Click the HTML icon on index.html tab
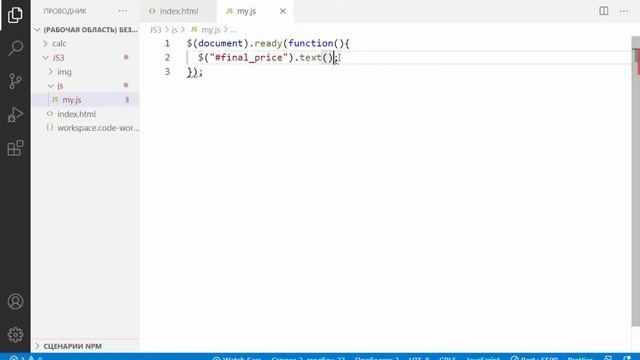 coord(152,11)
